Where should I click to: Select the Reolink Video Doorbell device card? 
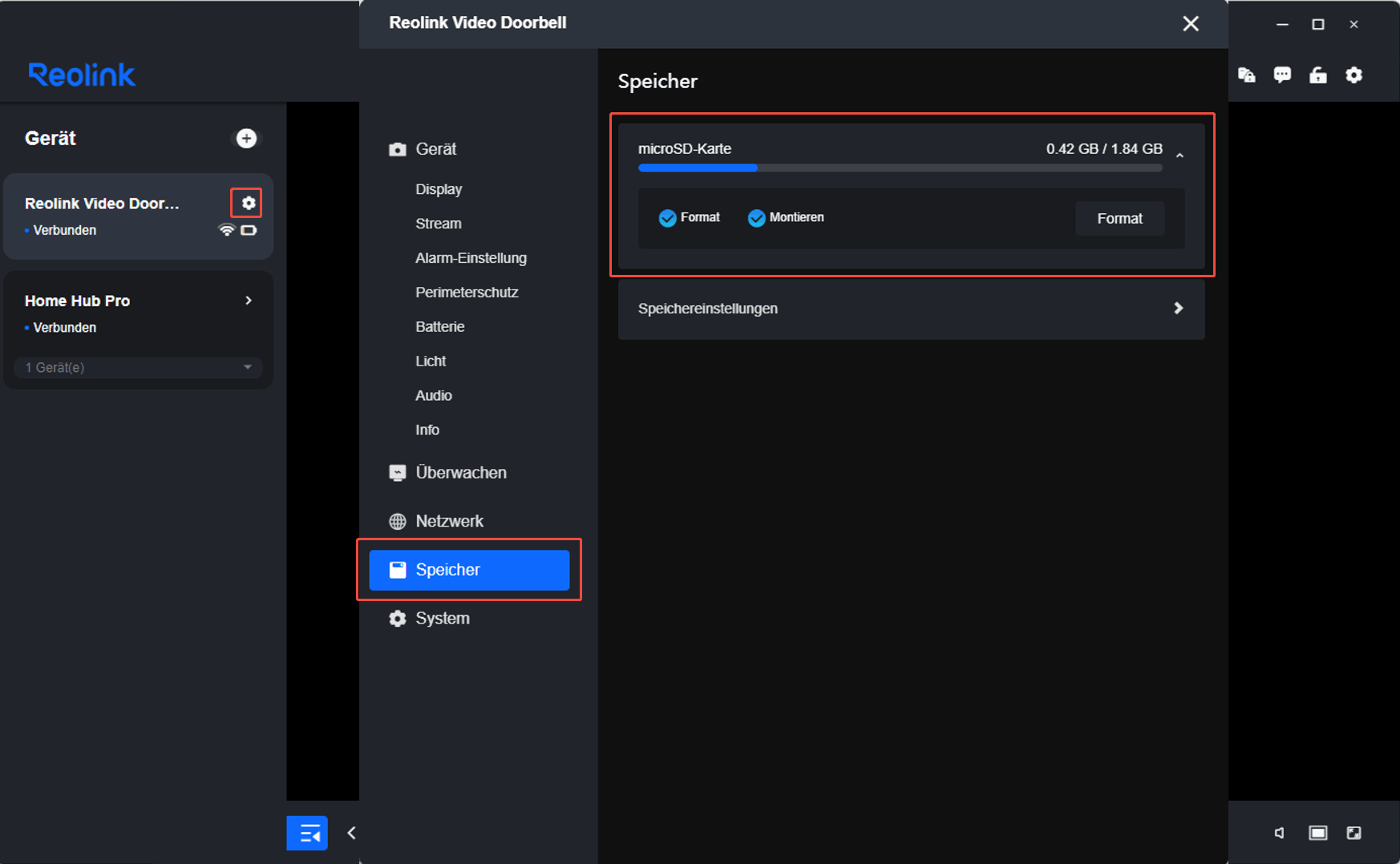coord(138,216)
